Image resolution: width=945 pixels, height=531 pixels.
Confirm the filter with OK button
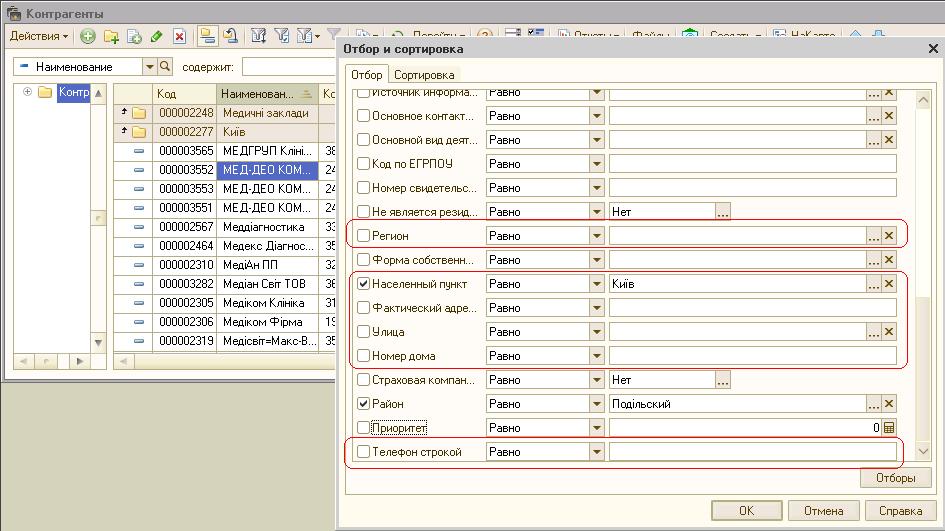746,511
